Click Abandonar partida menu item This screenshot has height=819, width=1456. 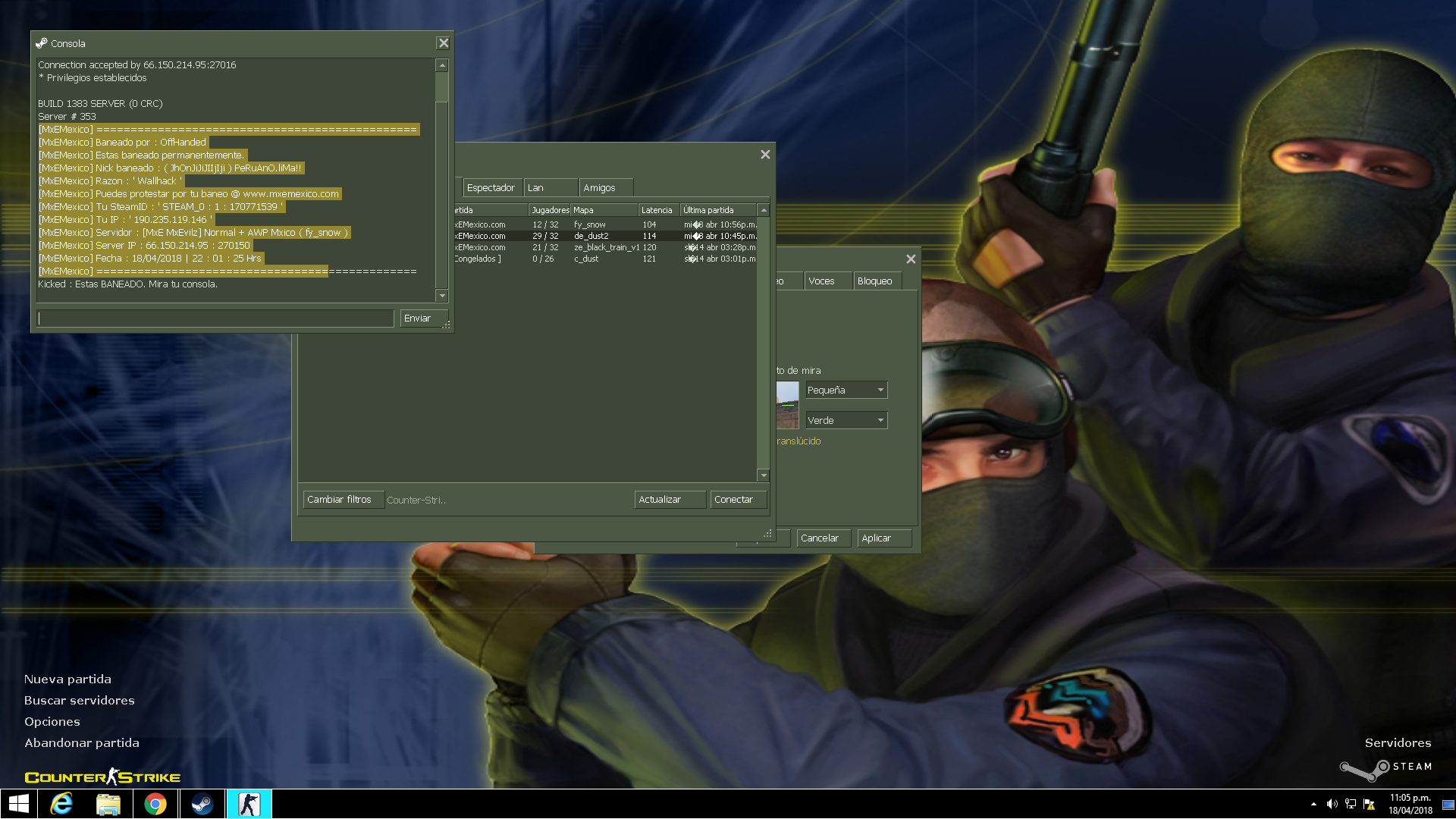coord(82,743)
